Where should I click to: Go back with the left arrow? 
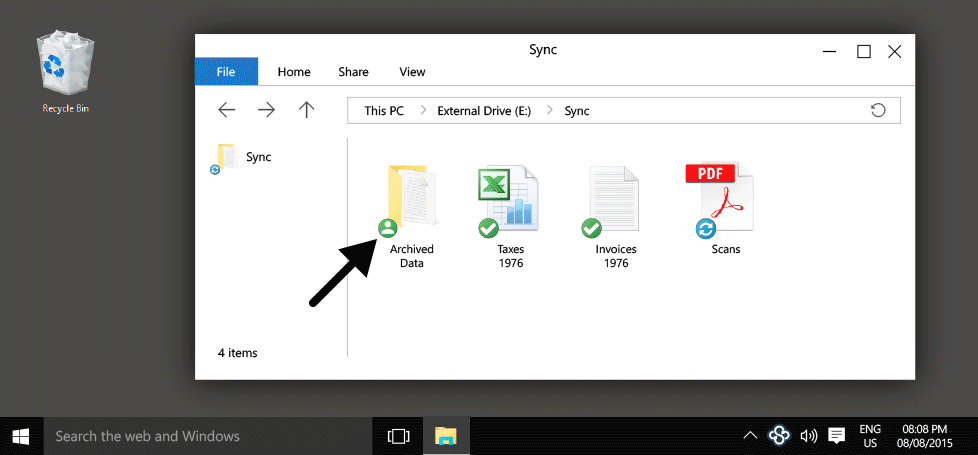coord(227,110)
